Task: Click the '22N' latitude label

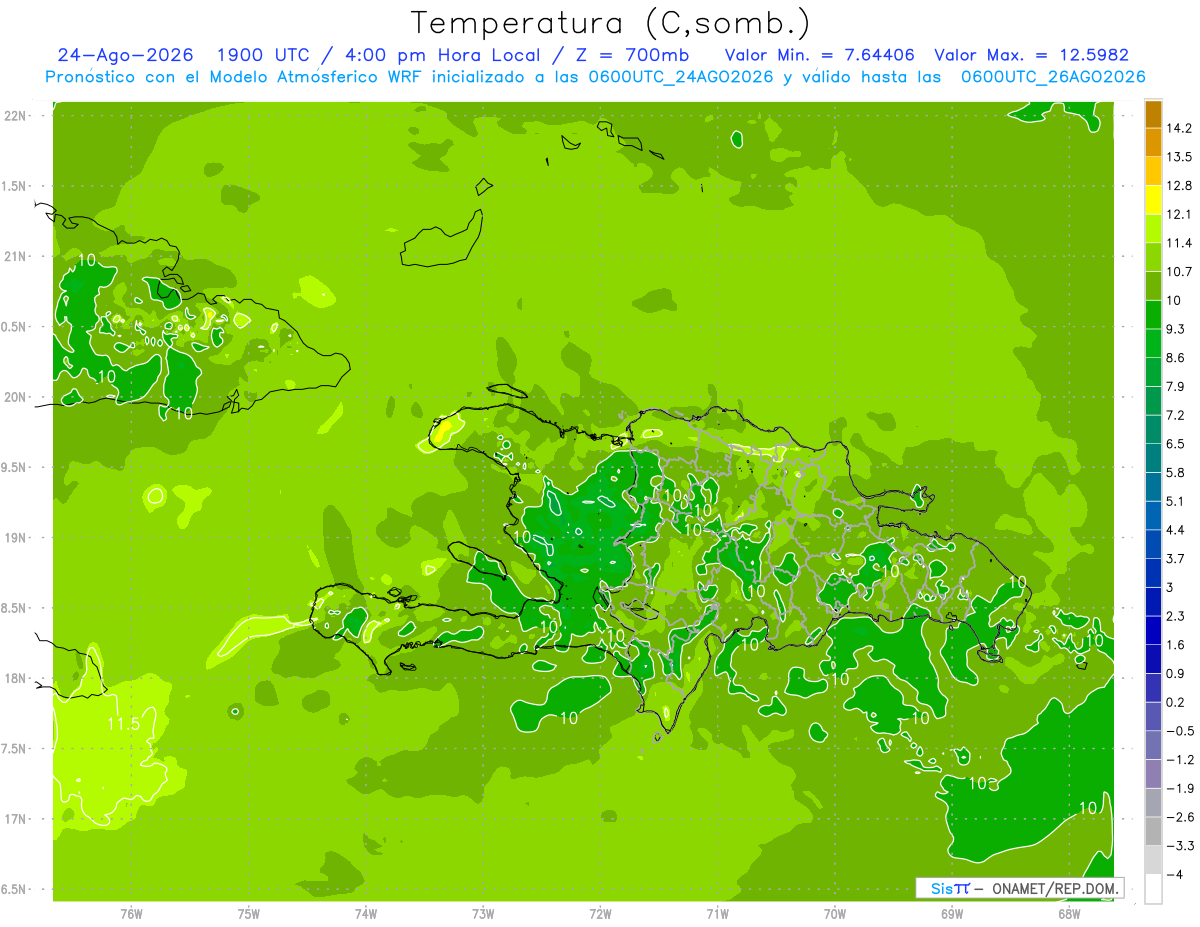Action: [x=15, y=116]
